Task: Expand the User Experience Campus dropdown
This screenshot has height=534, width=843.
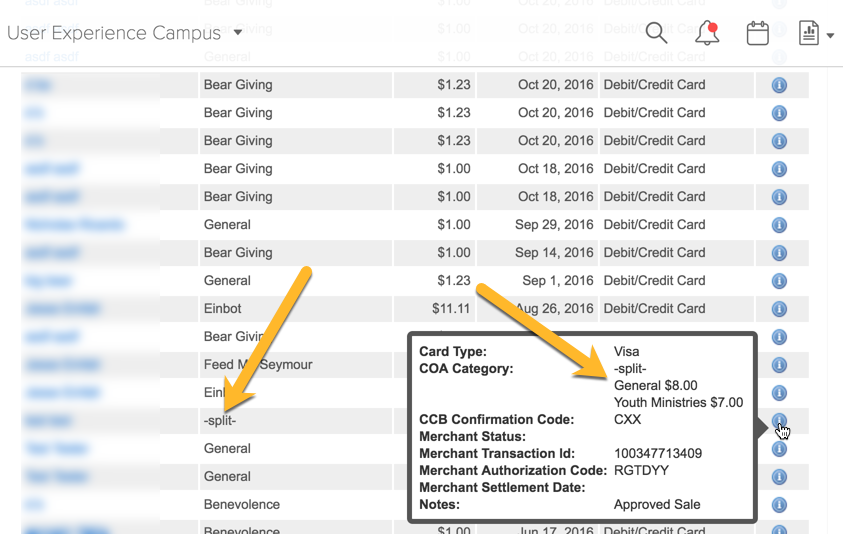Action: [x=238, y=33]
